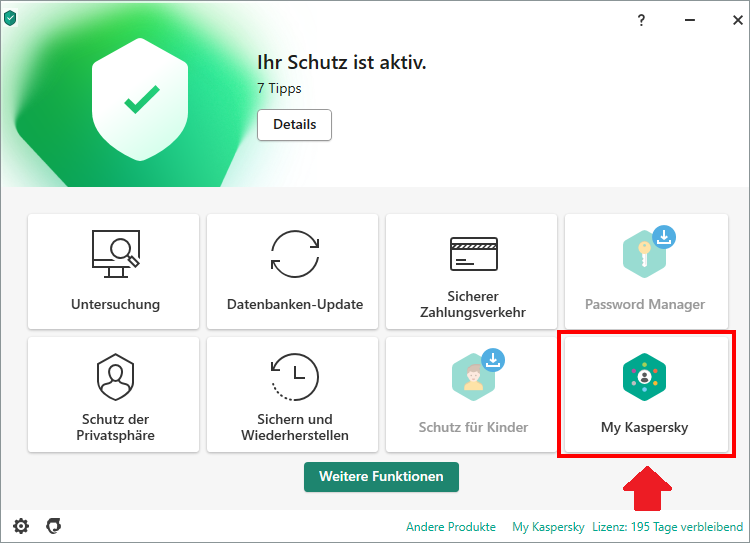
Task: Open Schutz der Privatsphäre tile
Action: coord(115,394)
